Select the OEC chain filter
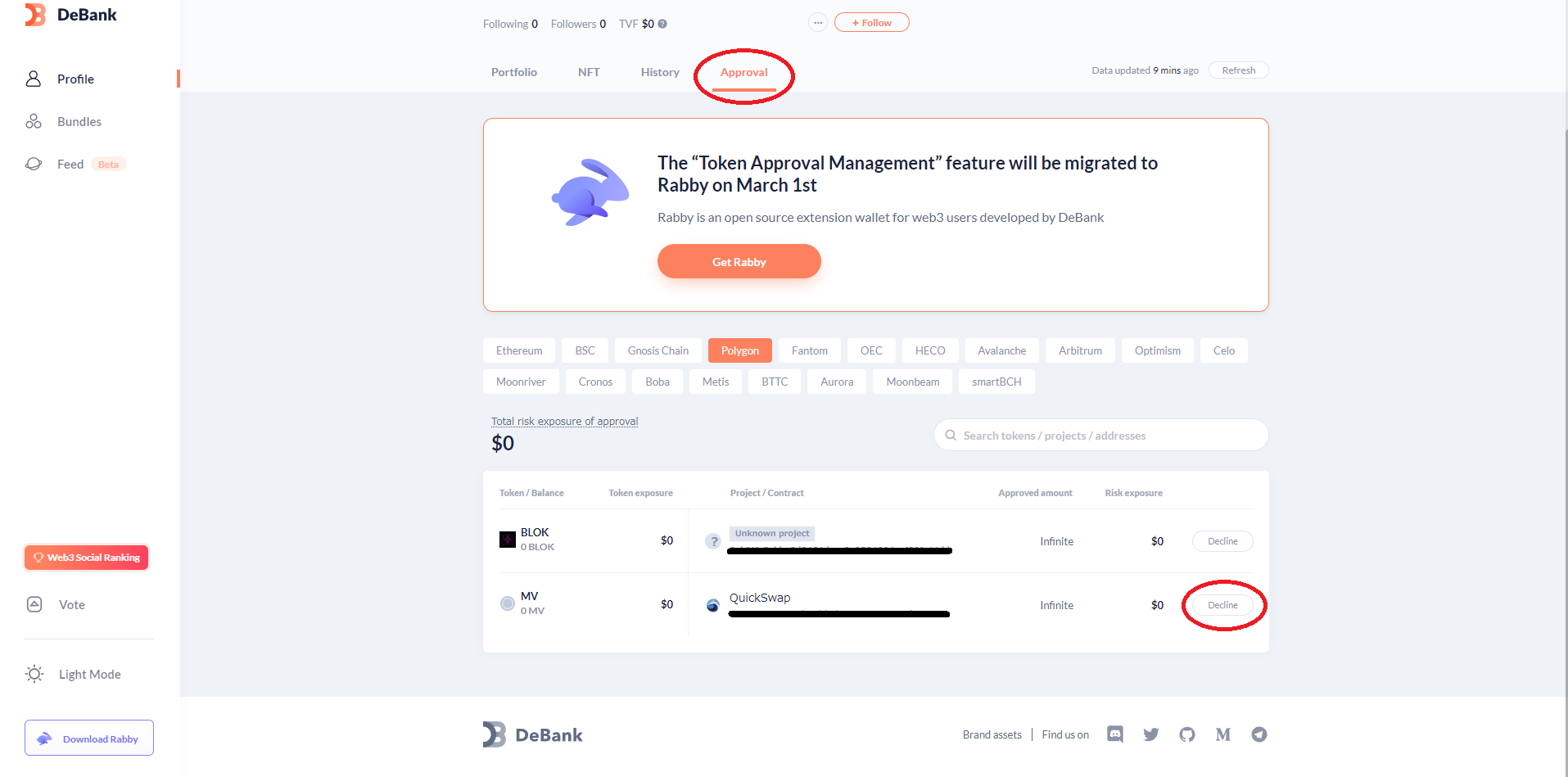Image resolution: width=1568 pixels, height=777 pixels. point(871,350)
